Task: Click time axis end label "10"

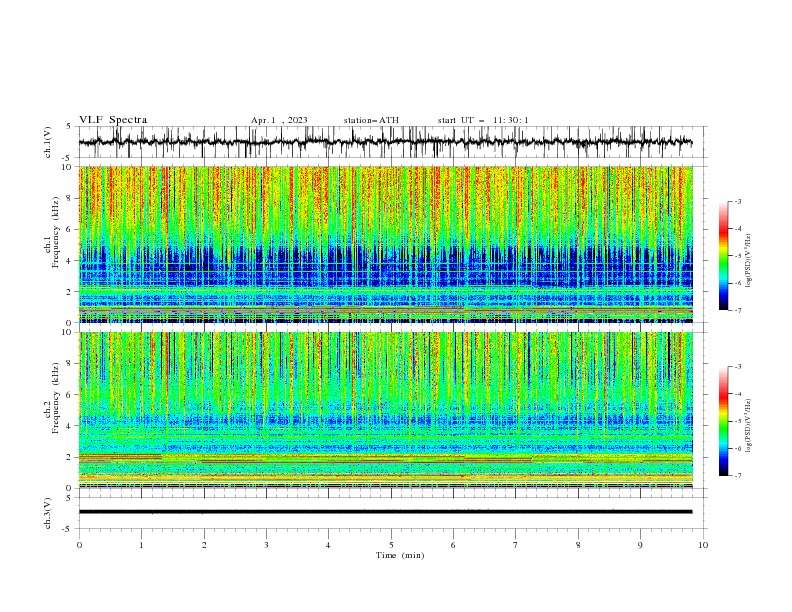Action: click(x=703, y=545)
